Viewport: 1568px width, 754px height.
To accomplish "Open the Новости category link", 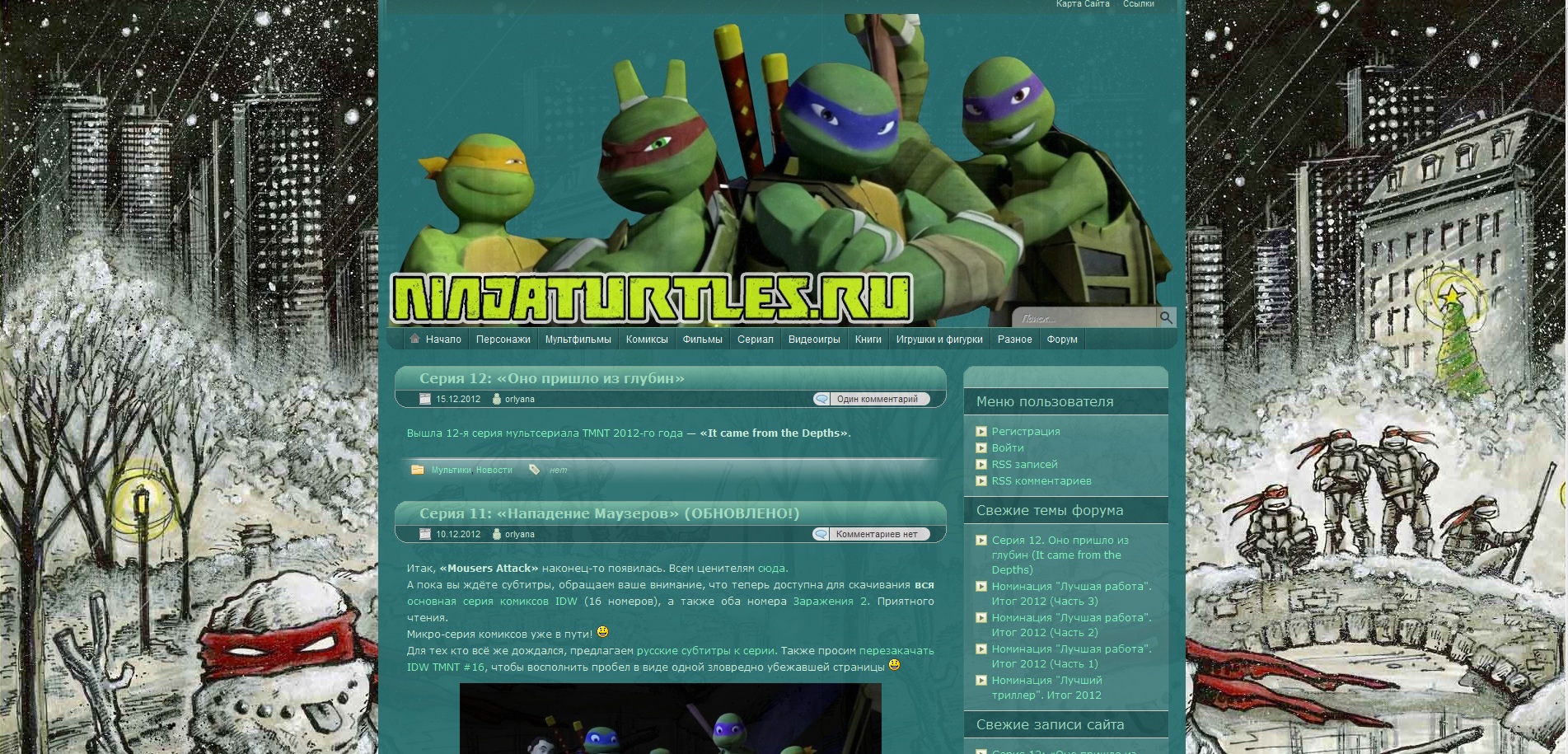I will tap(494, 470).
